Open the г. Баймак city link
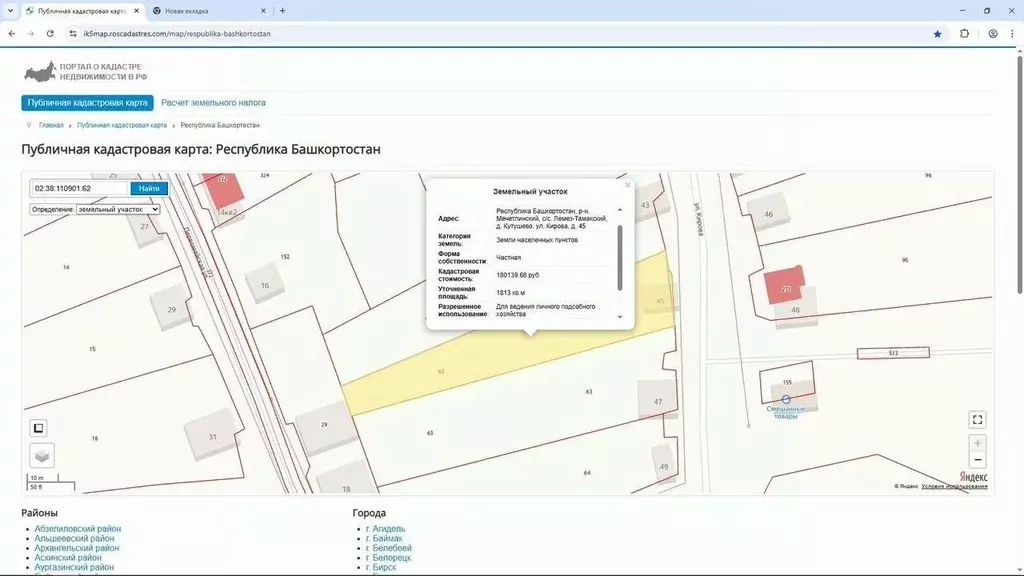The height and width of the screenshot is (576, 1024). click(386, 539)
